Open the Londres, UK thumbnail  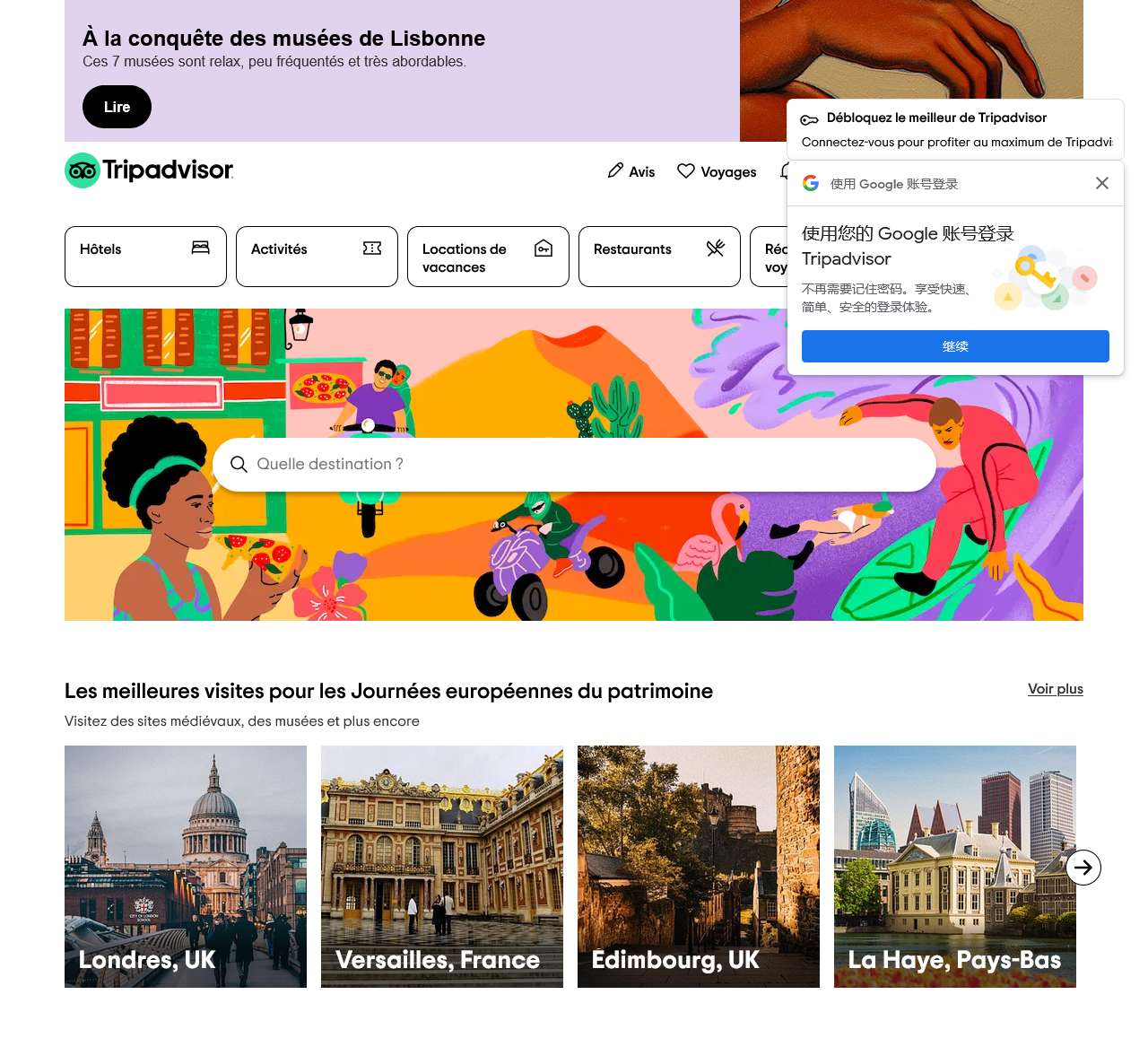[186, 867]
